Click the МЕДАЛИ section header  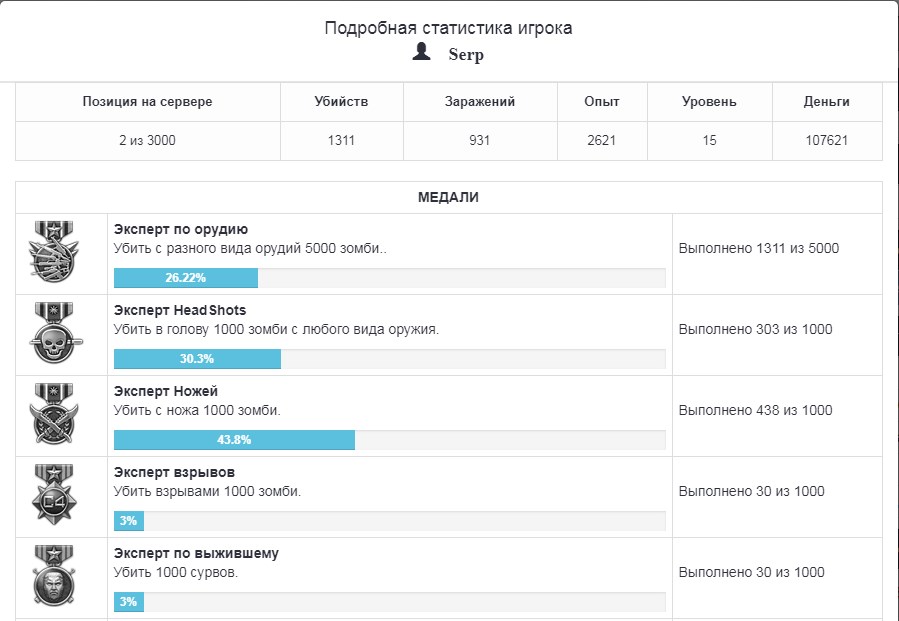pos(448,197)
